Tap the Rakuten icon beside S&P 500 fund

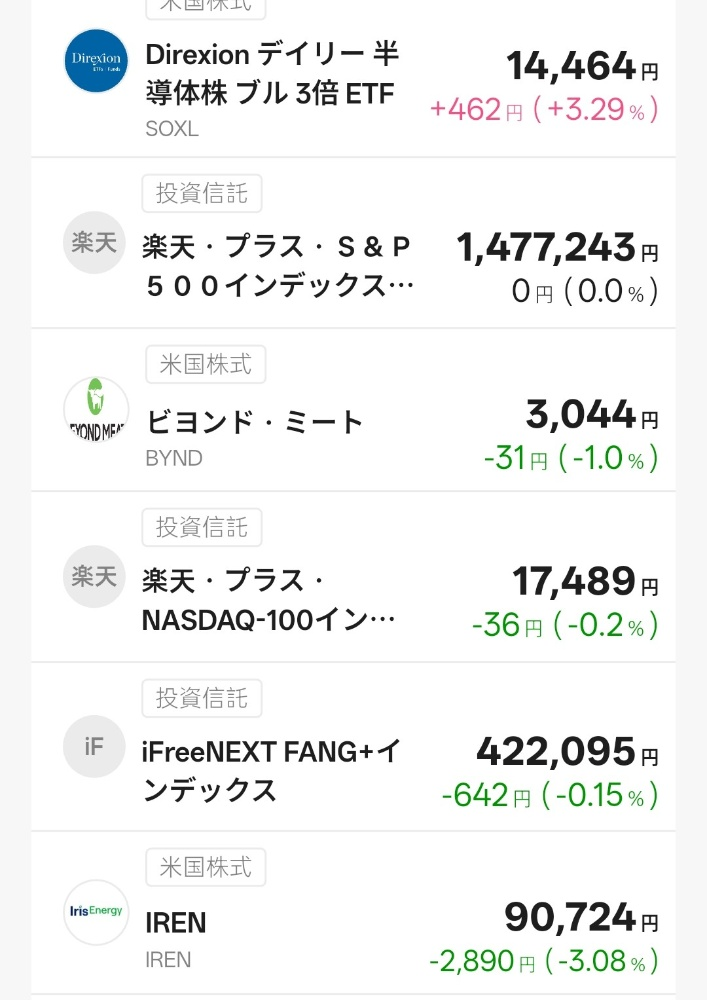pyautogui.click(x=95, y=244)
